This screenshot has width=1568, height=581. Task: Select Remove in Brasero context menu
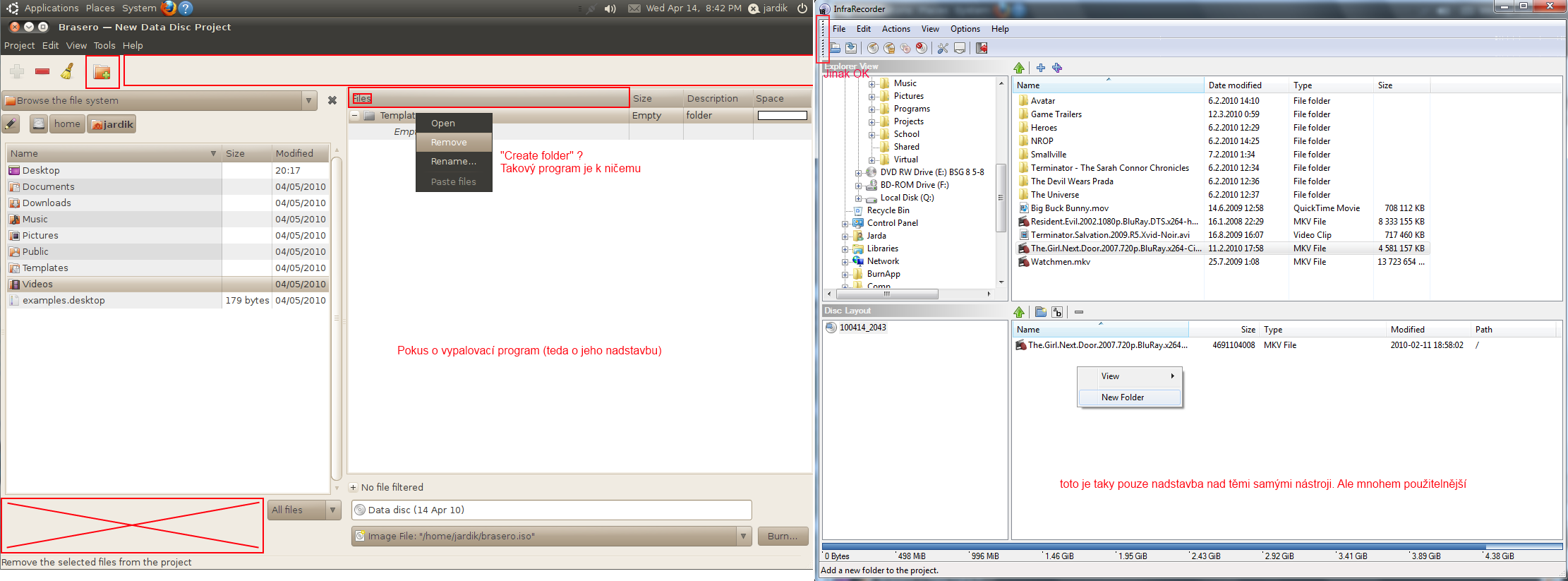click(x=454, y=143)
